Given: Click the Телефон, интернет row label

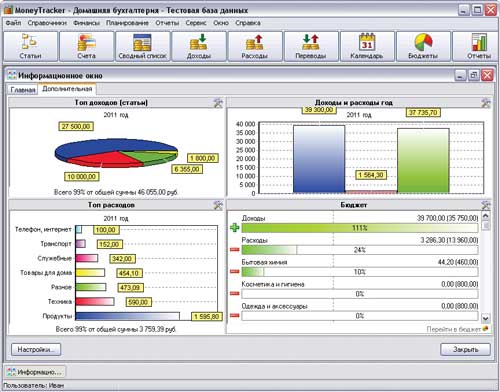Looking at the screenshot, I should point(43,229).
